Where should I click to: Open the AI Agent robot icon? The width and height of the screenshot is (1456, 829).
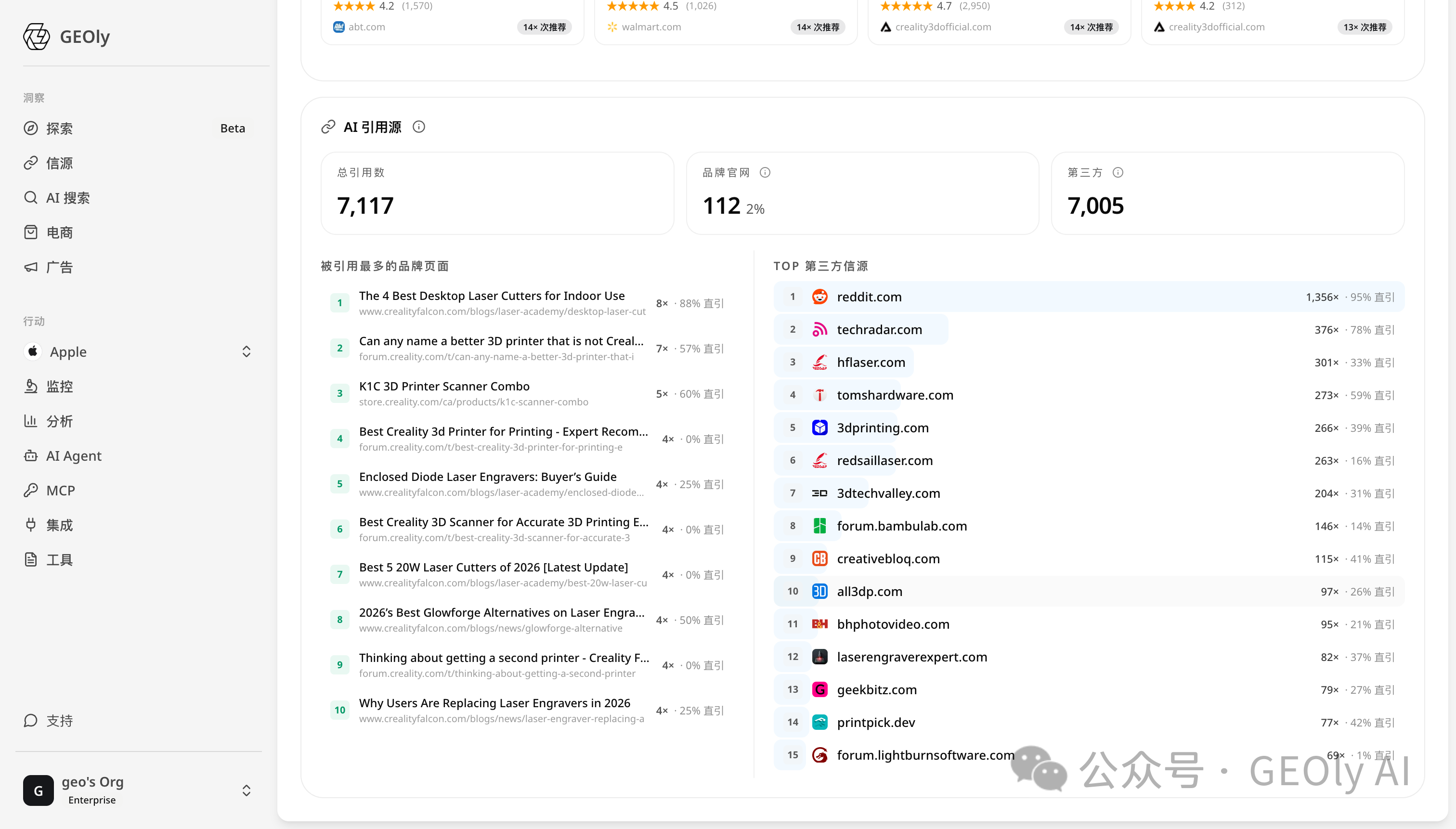click(x=31, y=455)
